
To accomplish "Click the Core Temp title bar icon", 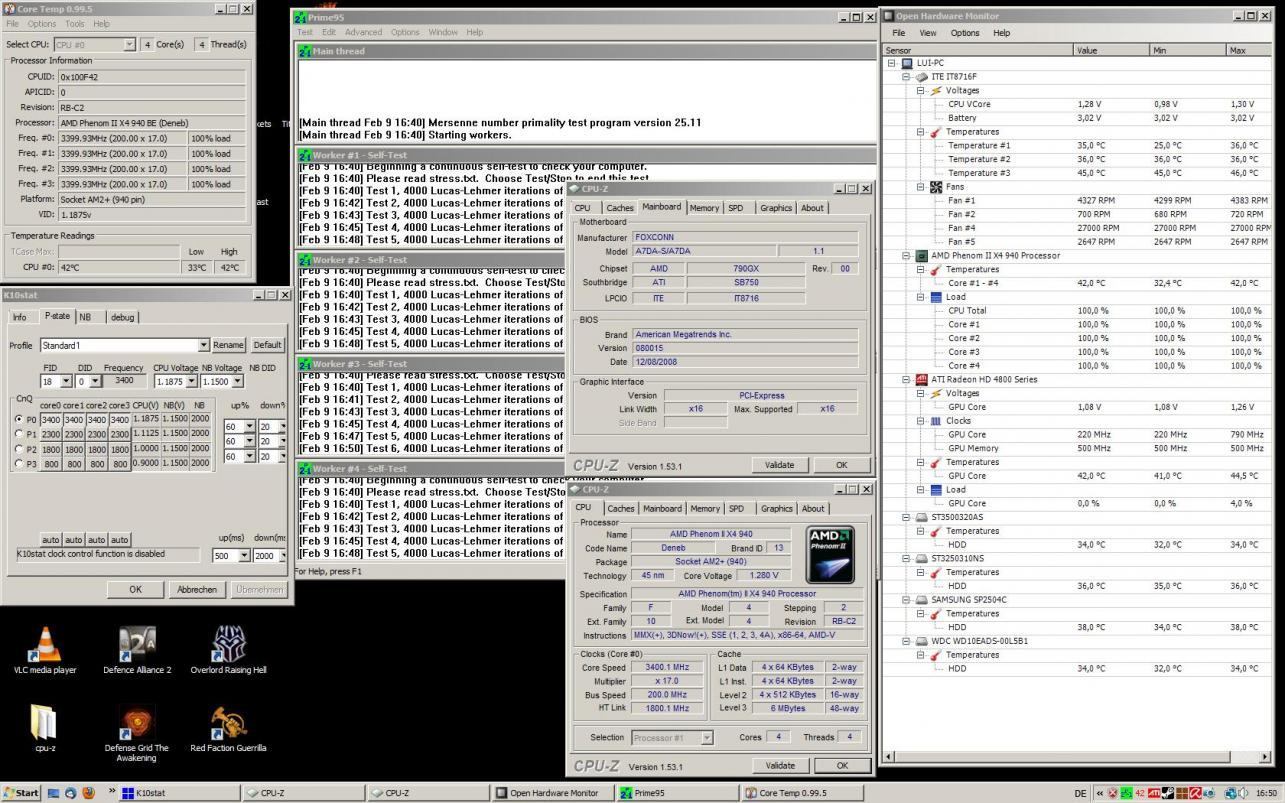I will tap(9, 9).
